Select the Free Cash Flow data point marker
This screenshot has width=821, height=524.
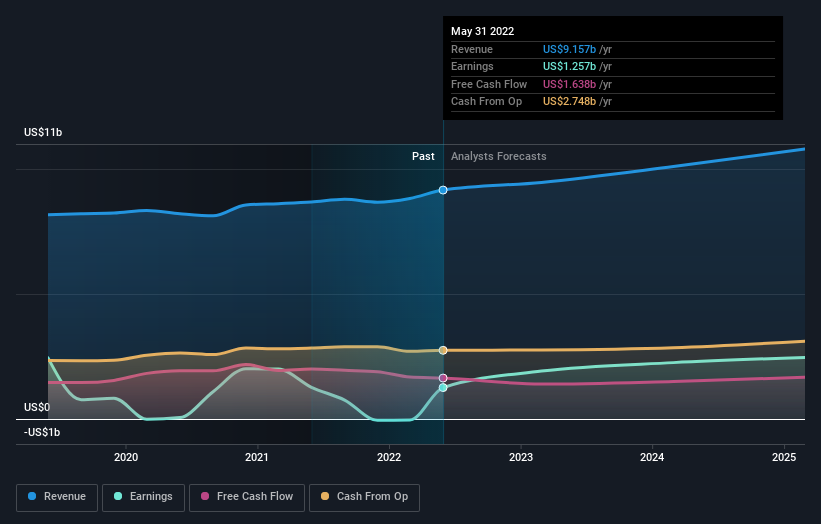click(x=443, y=378)
